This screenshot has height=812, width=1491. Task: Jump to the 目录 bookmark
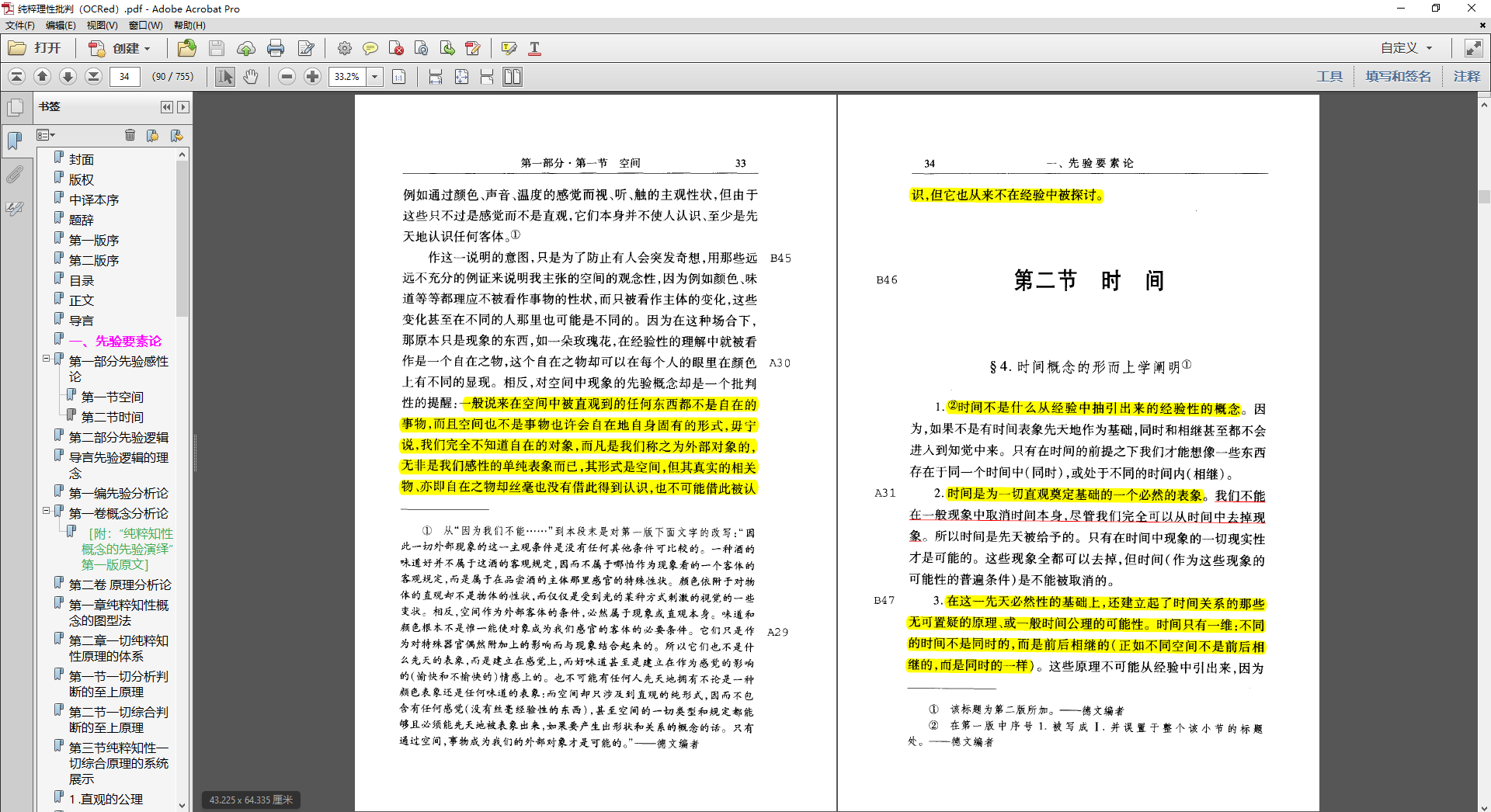[x=82, y=280]
